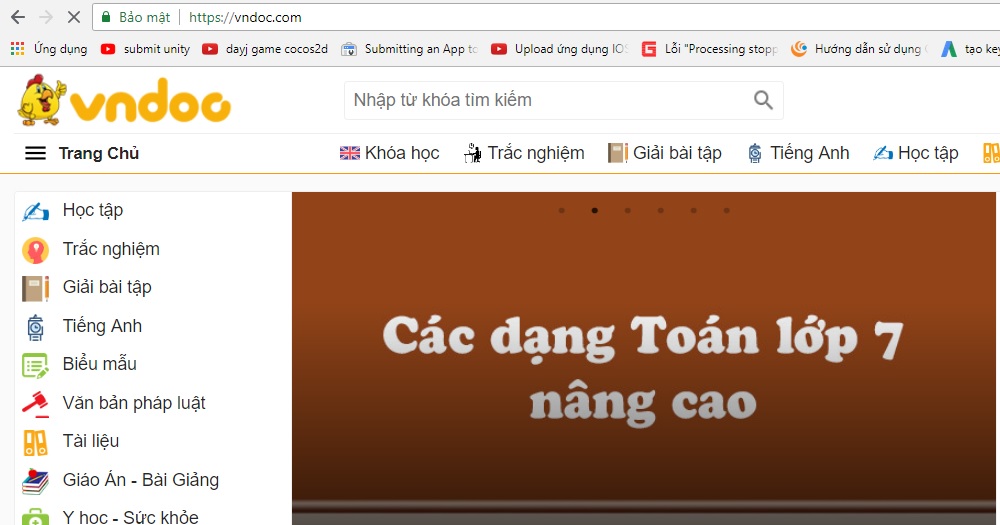Open the Hướng dẫn sử dụng bookmark
The image size is (1000, 525).
pyautogui.click(x=859, y=49)
